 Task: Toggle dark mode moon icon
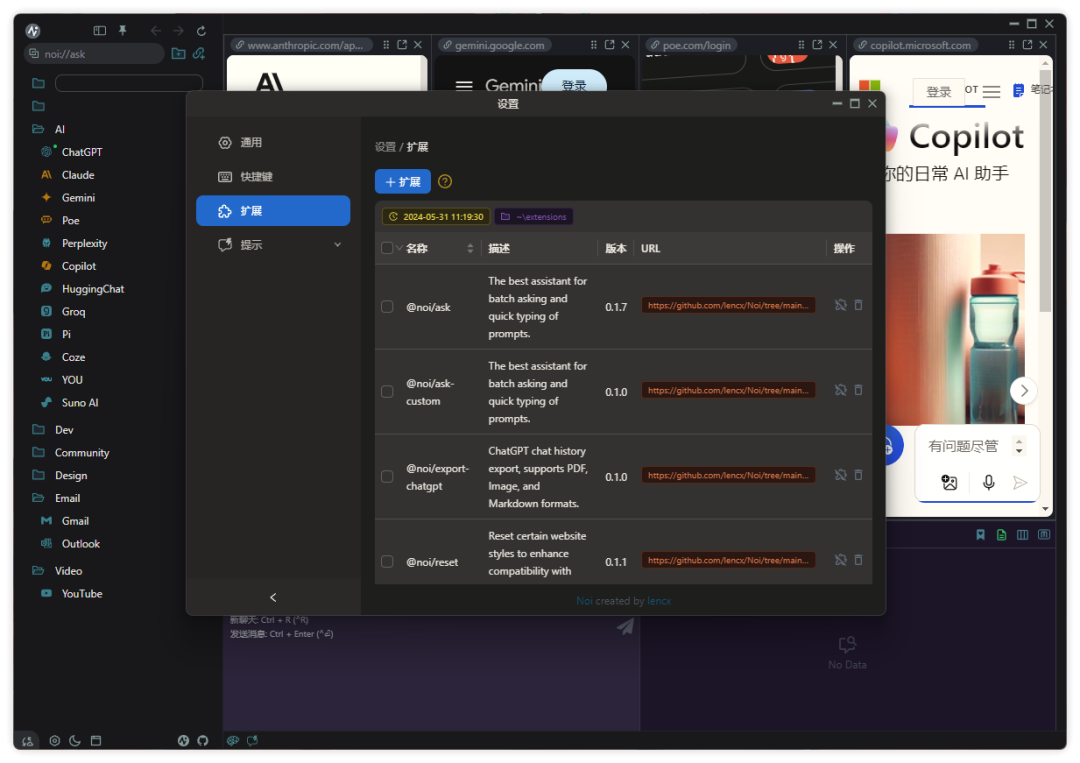[75, 741]
